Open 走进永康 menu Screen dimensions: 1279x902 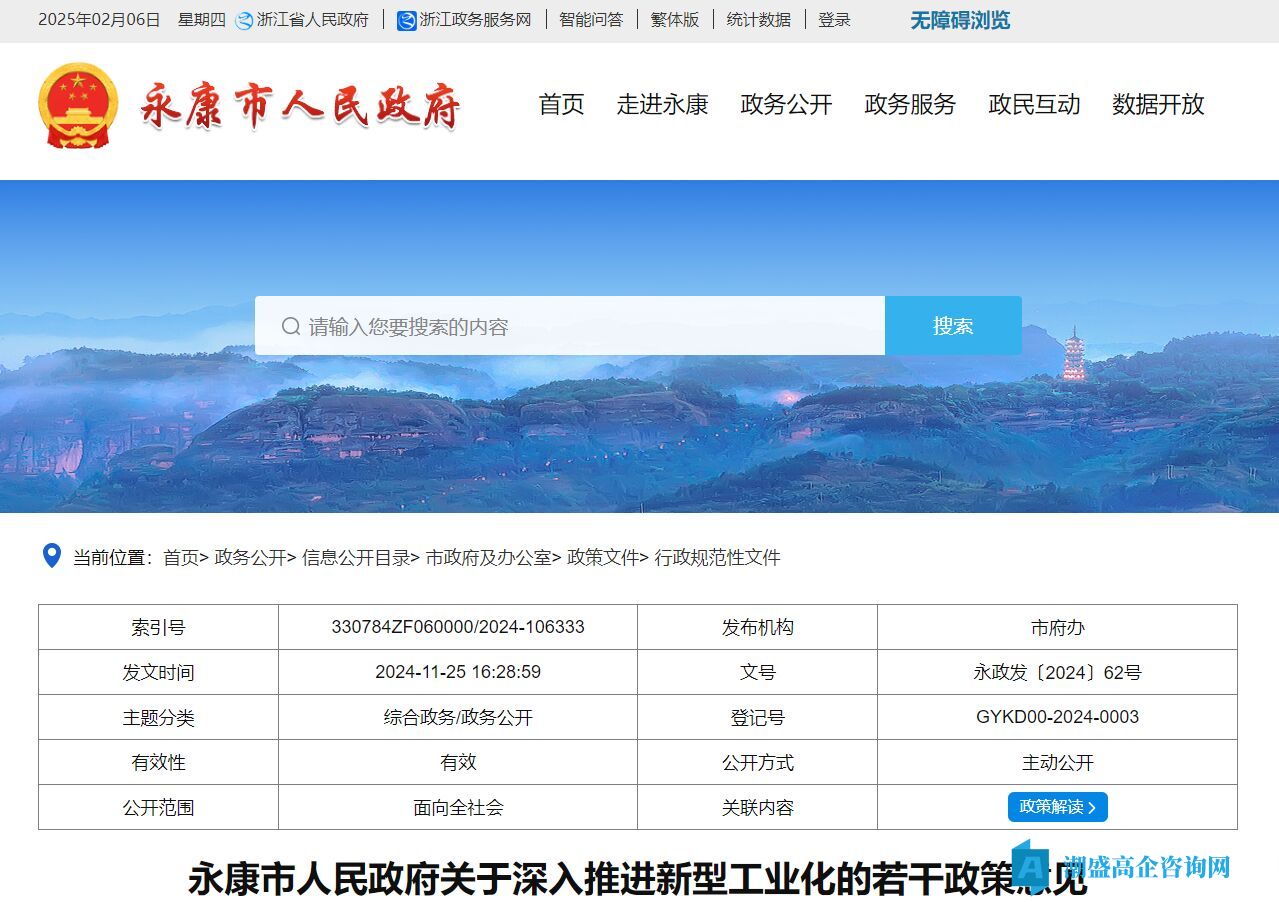pos(662,104)
